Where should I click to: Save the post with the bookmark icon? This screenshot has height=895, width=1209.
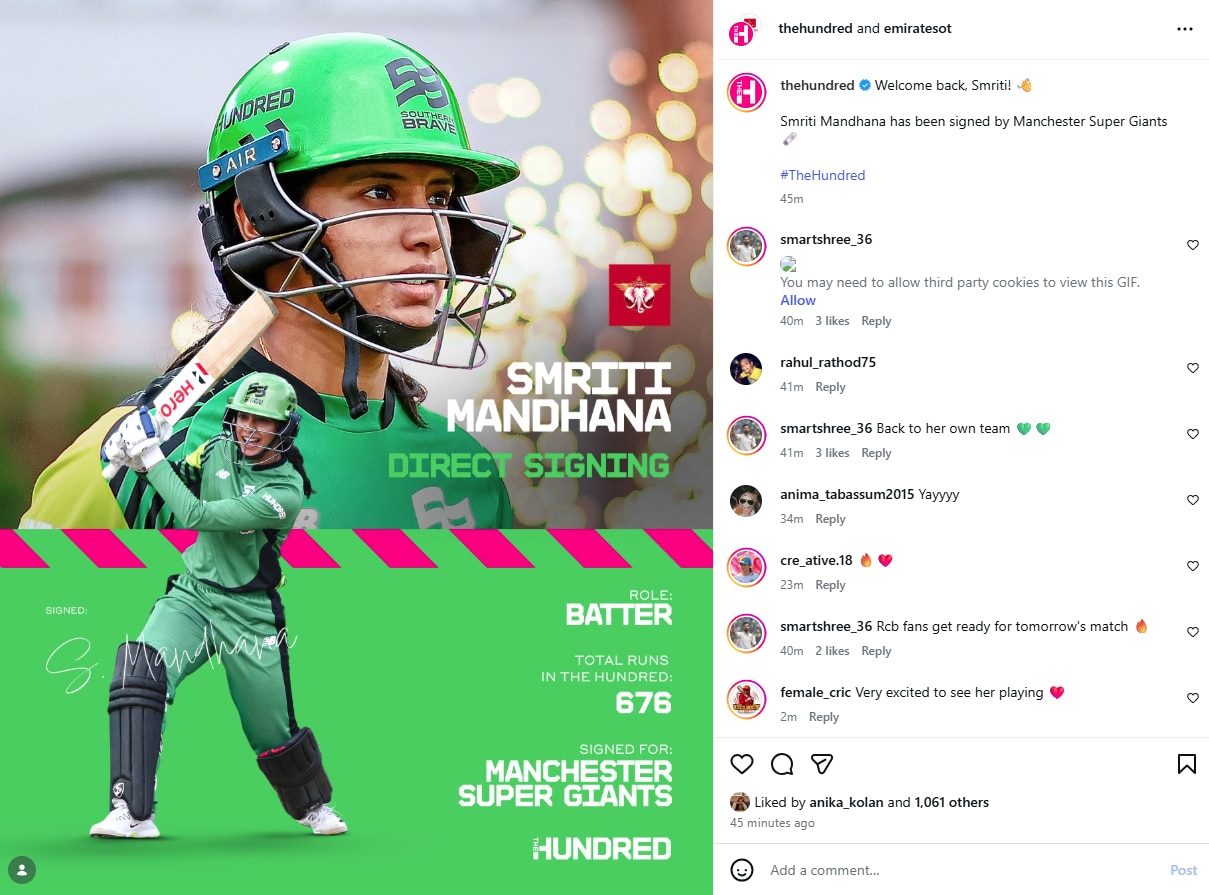(x=1186, y=764)
